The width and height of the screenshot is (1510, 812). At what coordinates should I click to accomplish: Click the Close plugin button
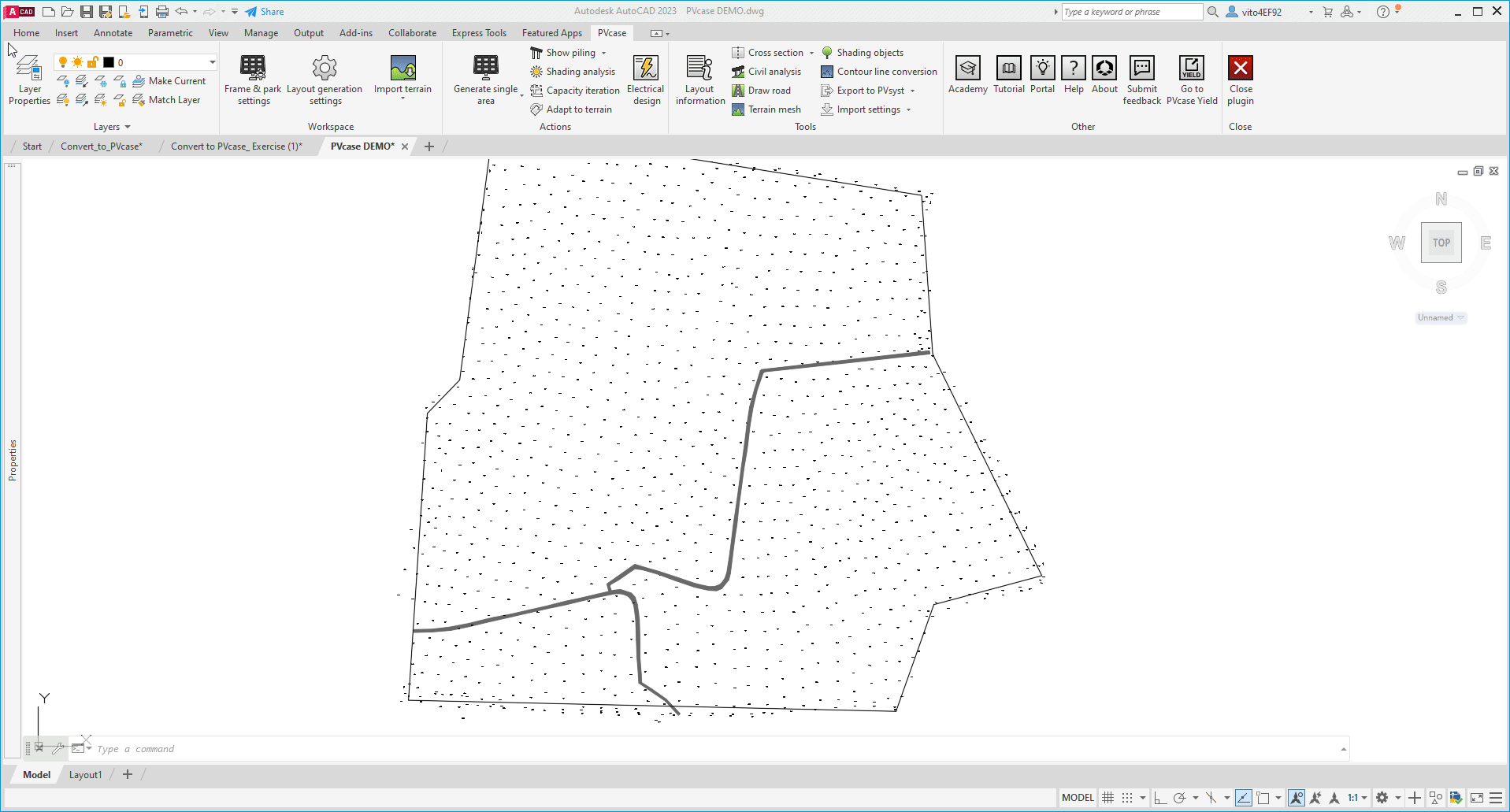pos(1241,80)
